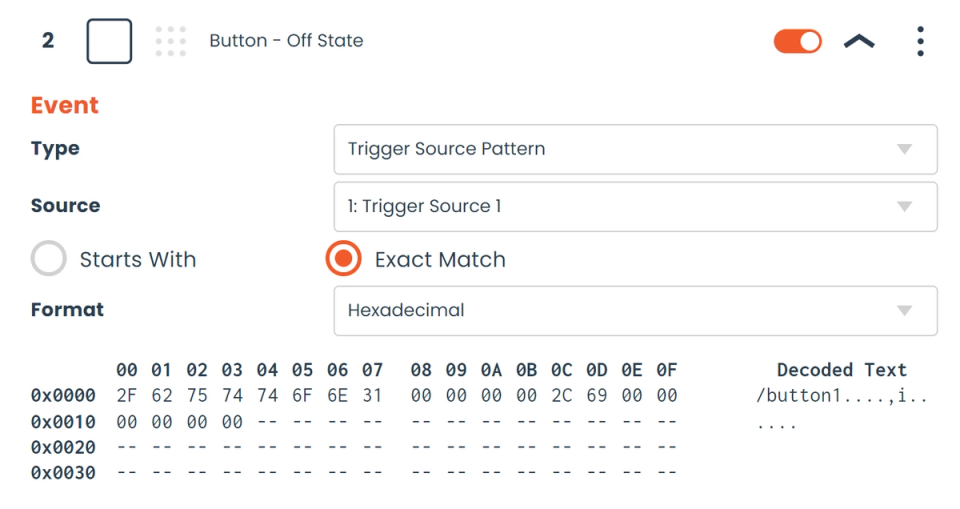Select the Starts With radio option
Viewport: 960px width, 509px height.
48,259
